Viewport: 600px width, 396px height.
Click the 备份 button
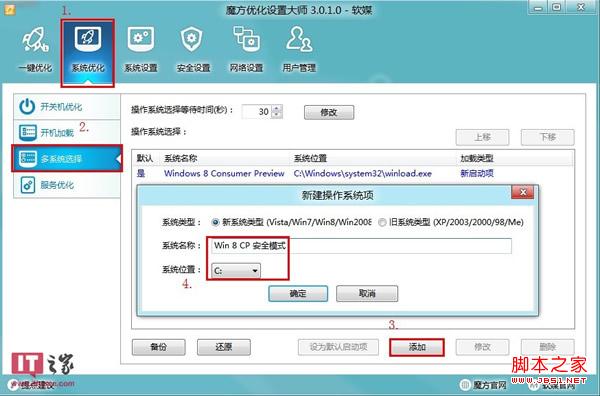click(x=158, y=347)
